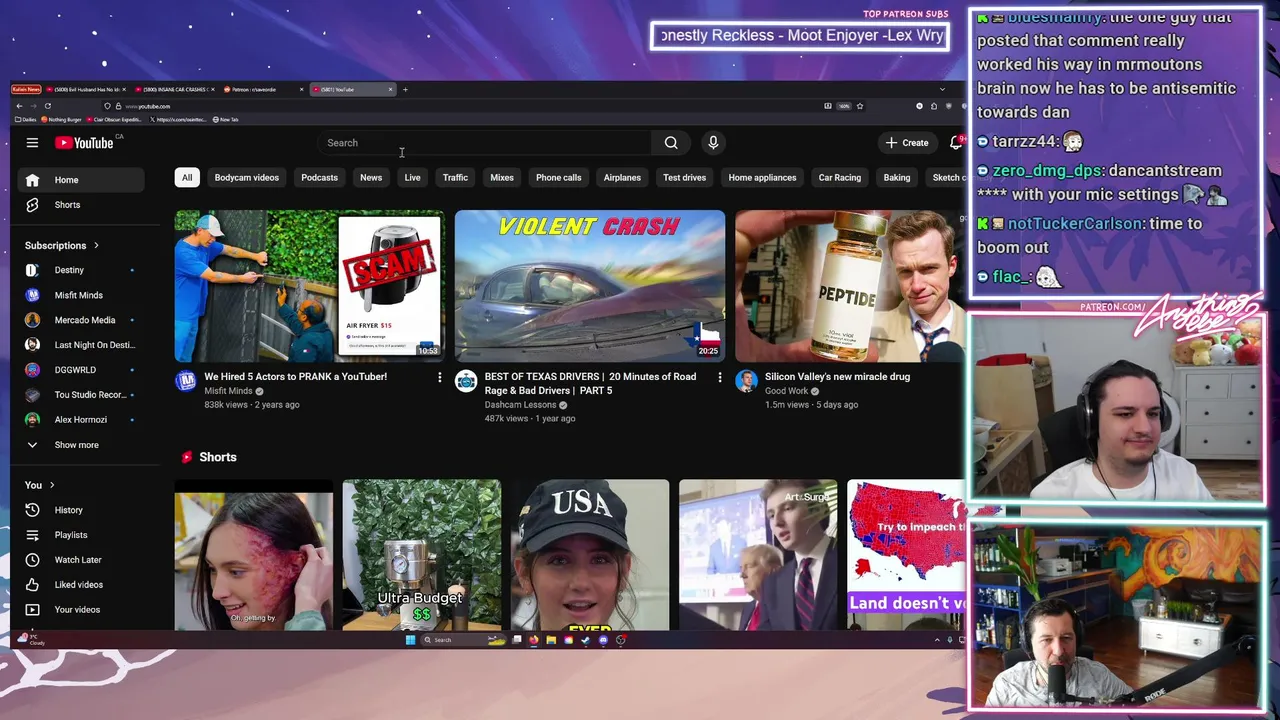Select the News filter chip
1280x720 pixels.
[371, 178]
